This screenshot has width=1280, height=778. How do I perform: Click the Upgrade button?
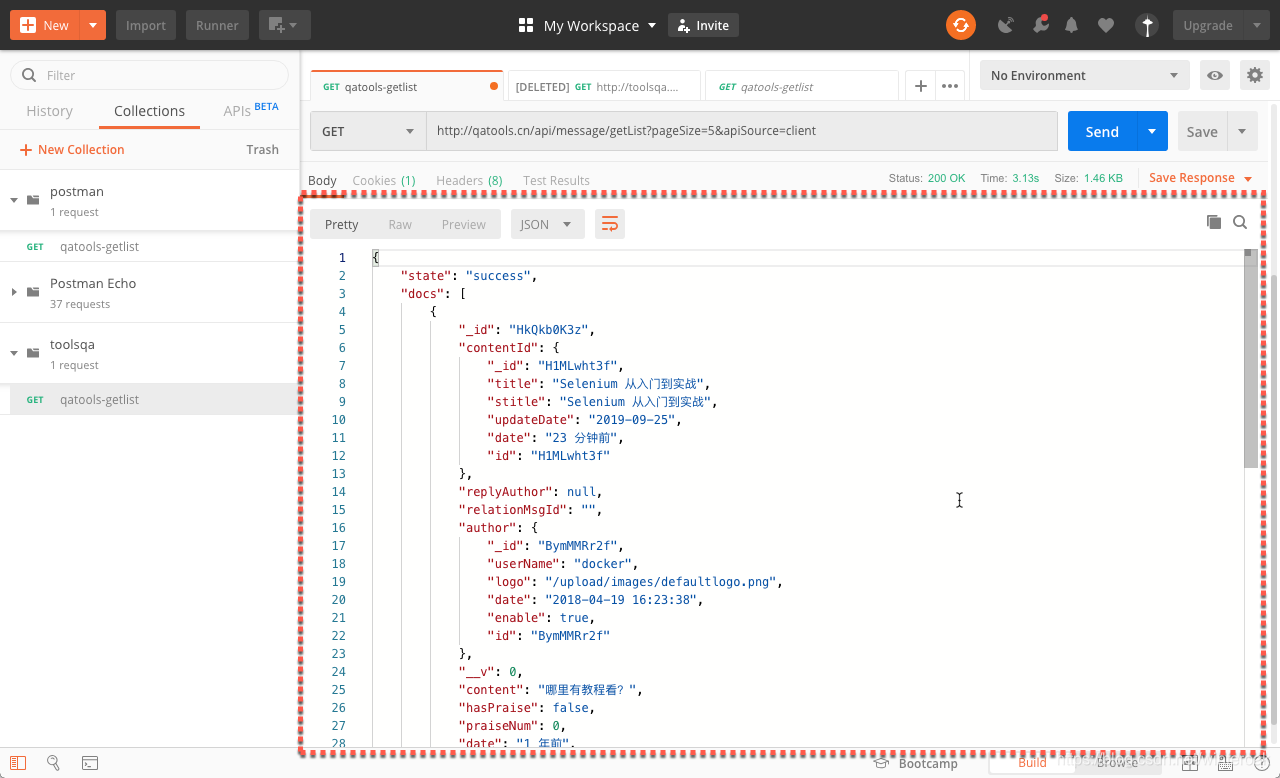point(1208,25)
